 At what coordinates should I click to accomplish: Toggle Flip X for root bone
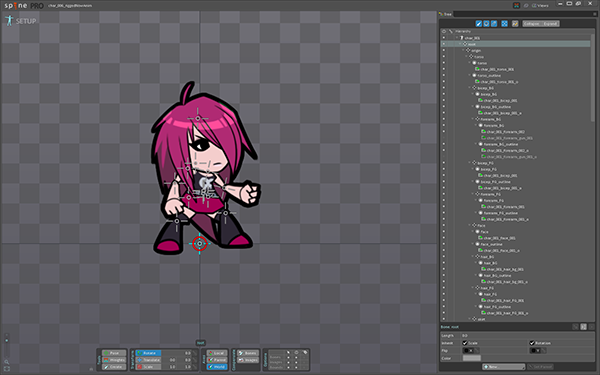[469, 351]
